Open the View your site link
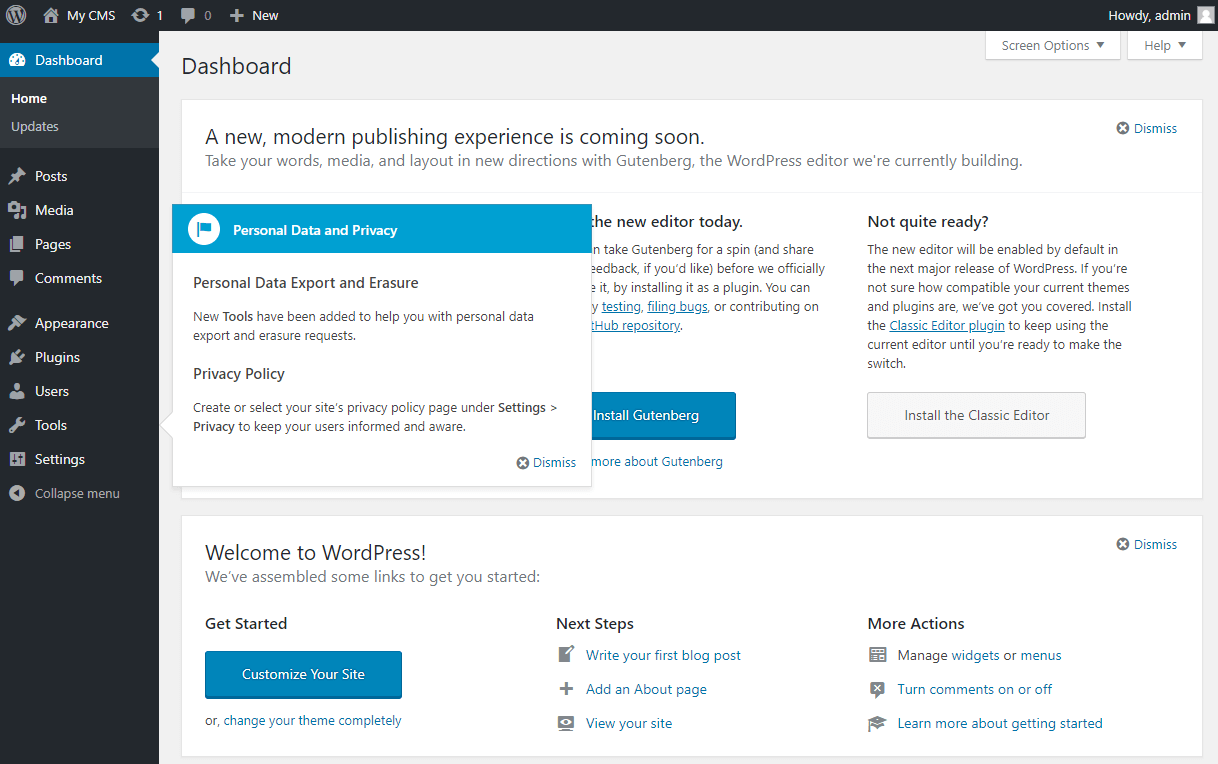 coord(629,723)
